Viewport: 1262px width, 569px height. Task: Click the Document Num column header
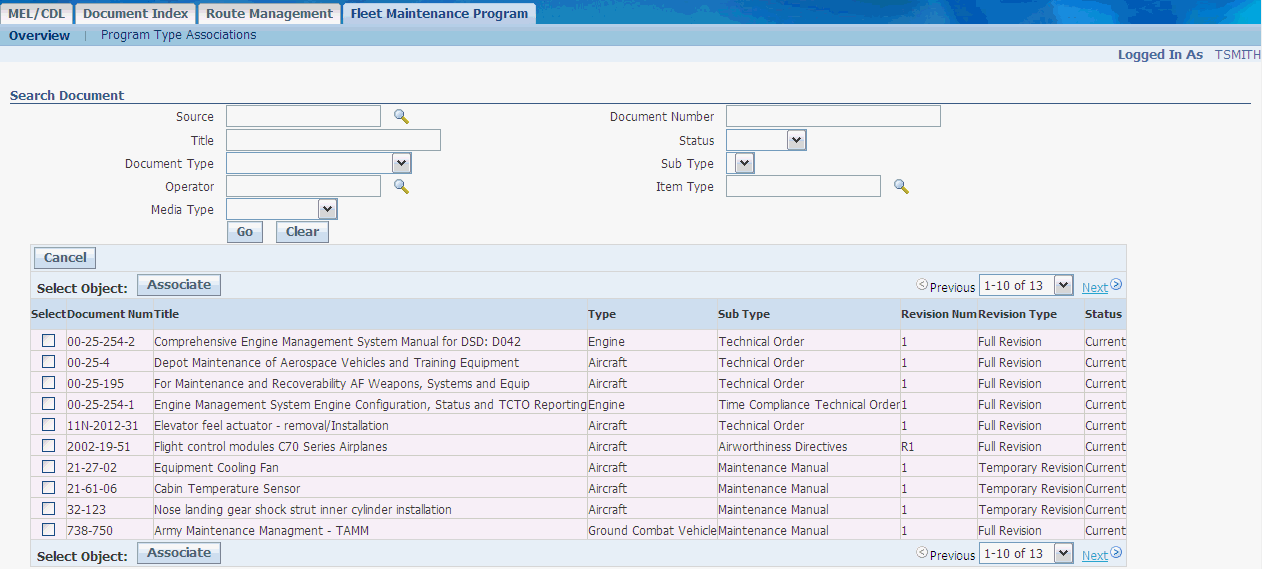(x=110, y=314)
